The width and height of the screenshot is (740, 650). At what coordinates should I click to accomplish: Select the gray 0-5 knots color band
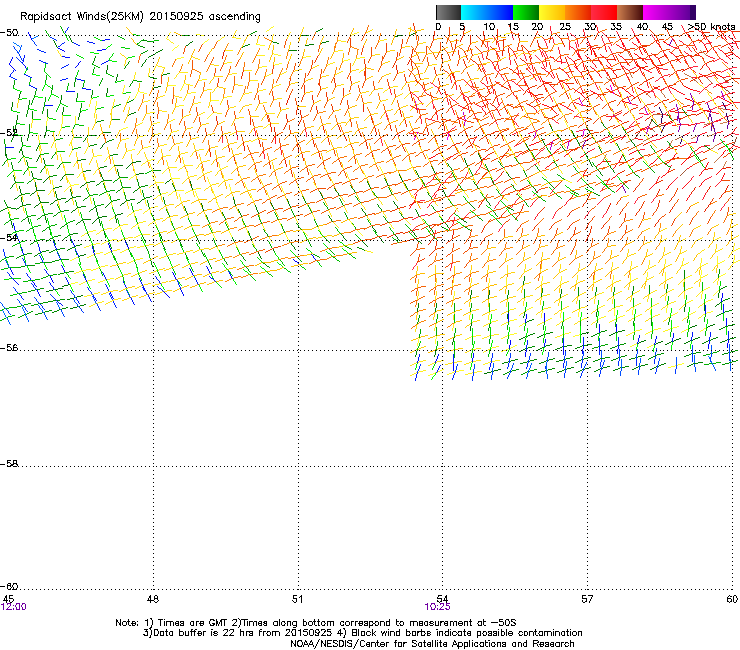pos(448,12)
